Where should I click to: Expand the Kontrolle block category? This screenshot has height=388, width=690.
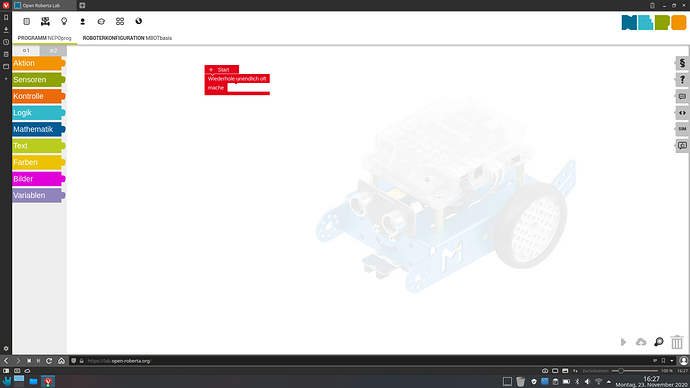point(38,96)
